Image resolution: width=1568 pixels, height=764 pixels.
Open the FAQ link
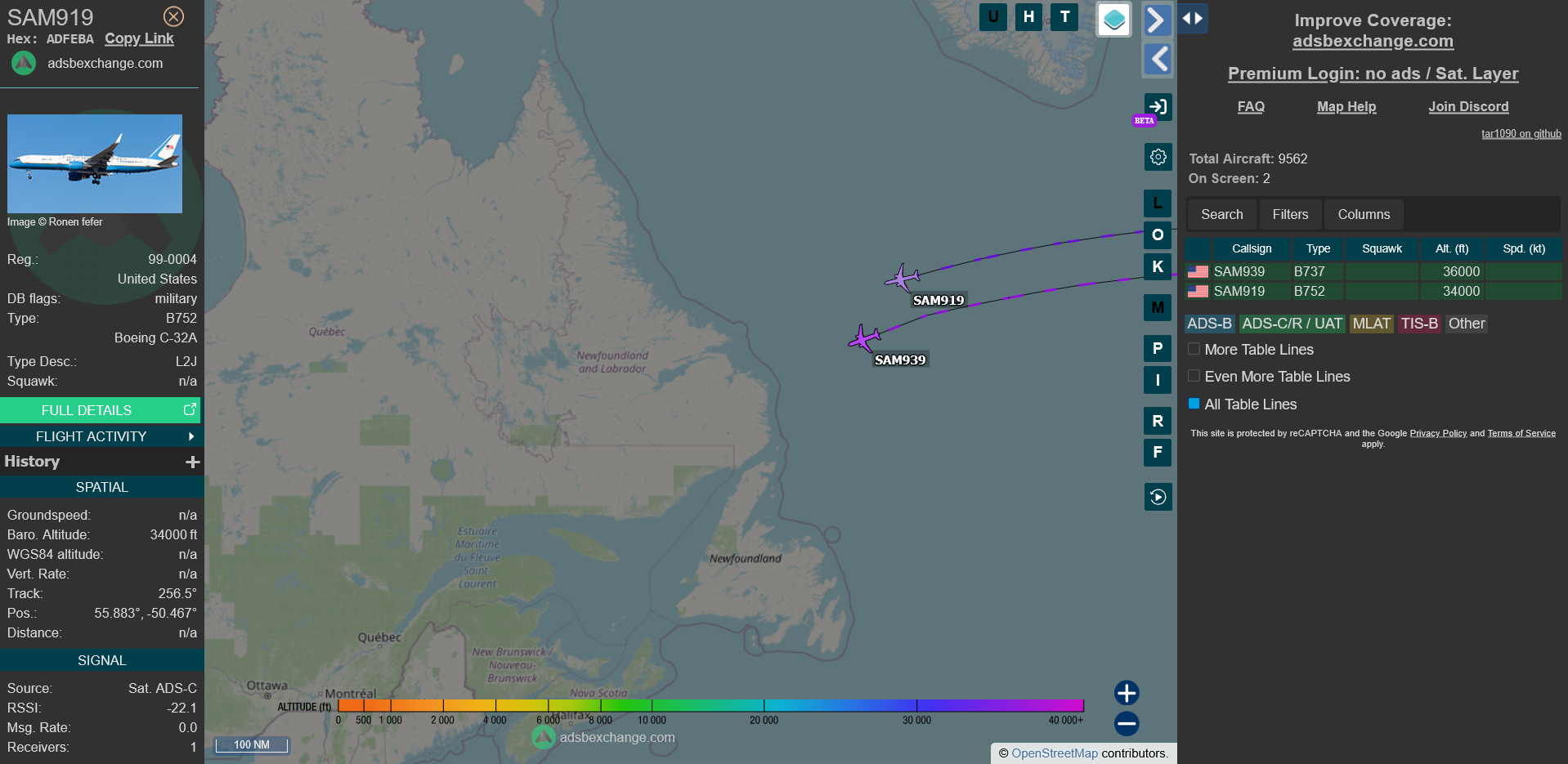coord(1251,106)
